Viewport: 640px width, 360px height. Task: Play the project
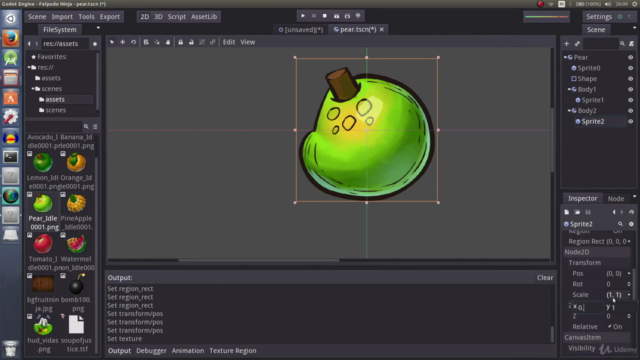[x=303, y=16]
